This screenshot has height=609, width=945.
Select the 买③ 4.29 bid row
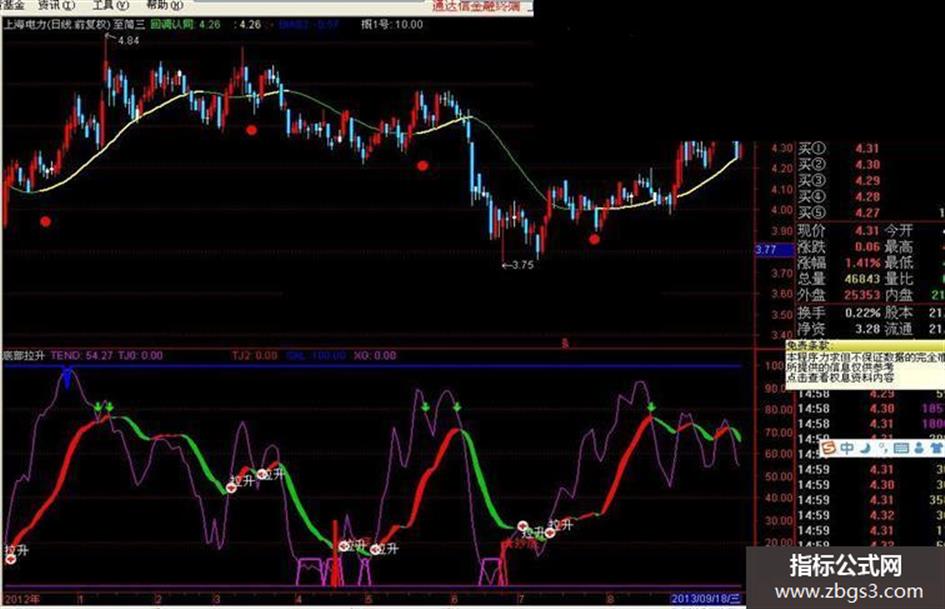point(839,181)
